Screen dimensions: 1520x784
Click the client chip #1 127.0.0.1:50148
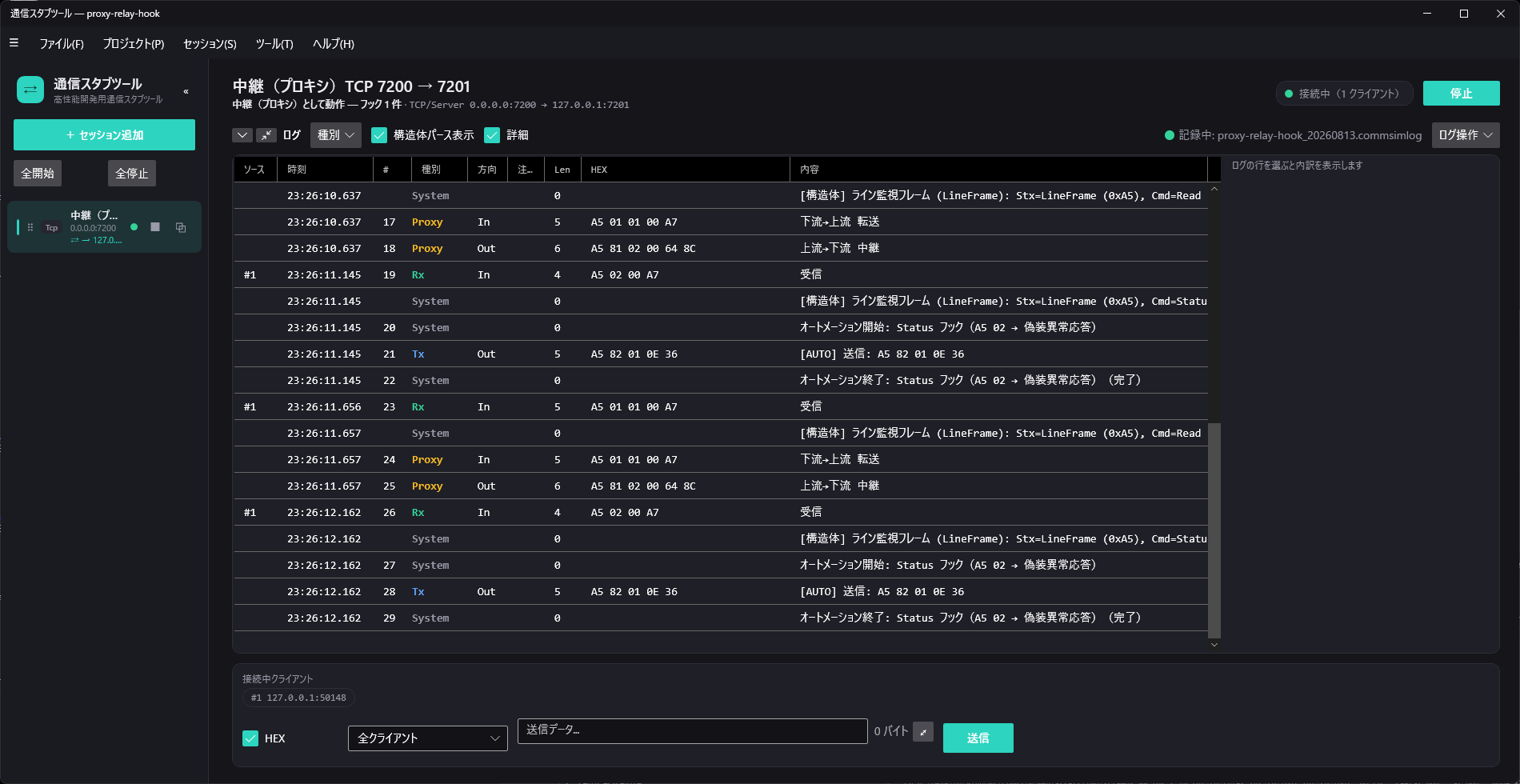(298, 698)
